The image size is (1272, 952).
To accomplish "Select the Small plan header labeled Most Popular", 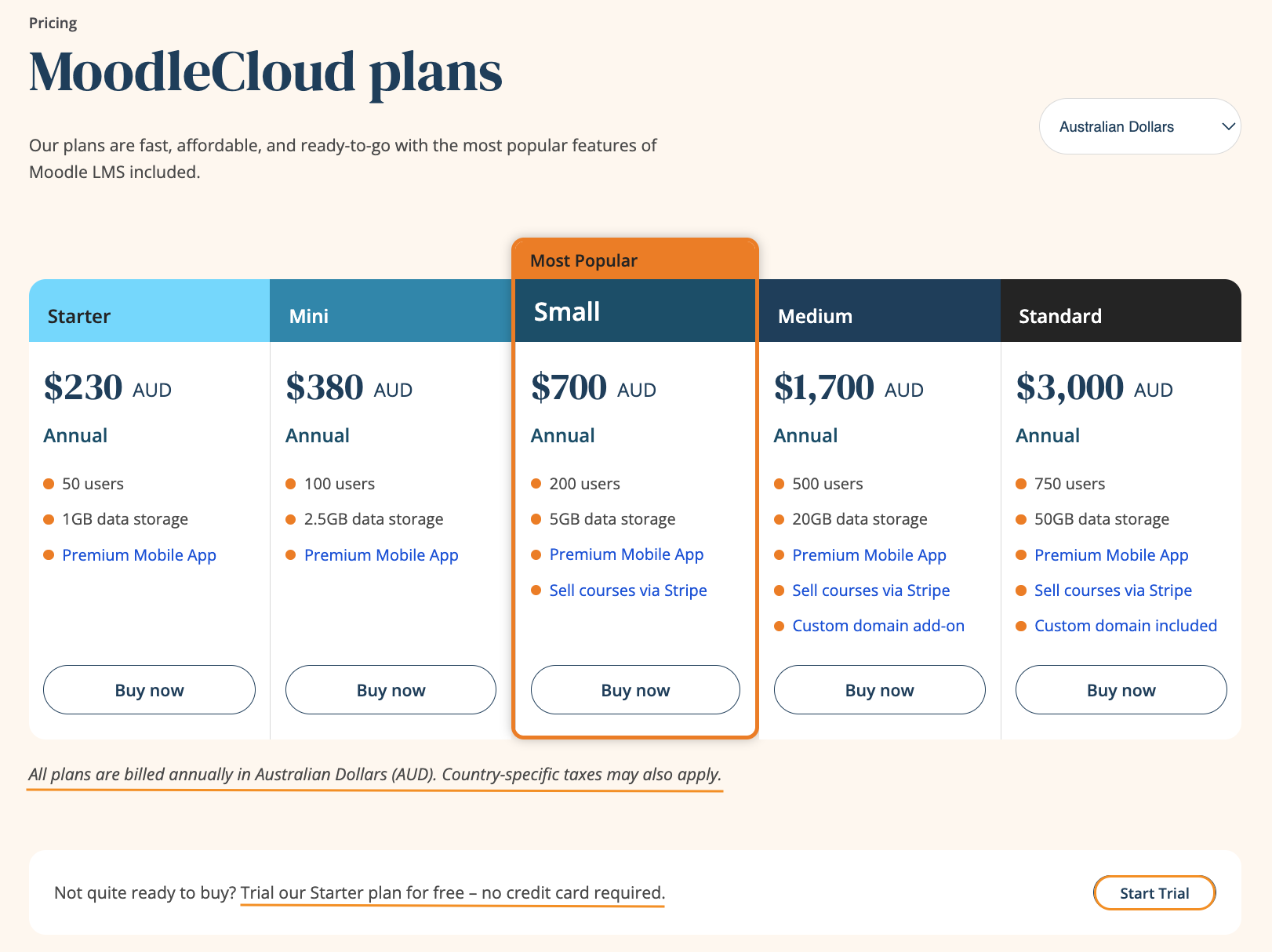I will [583, 260].
